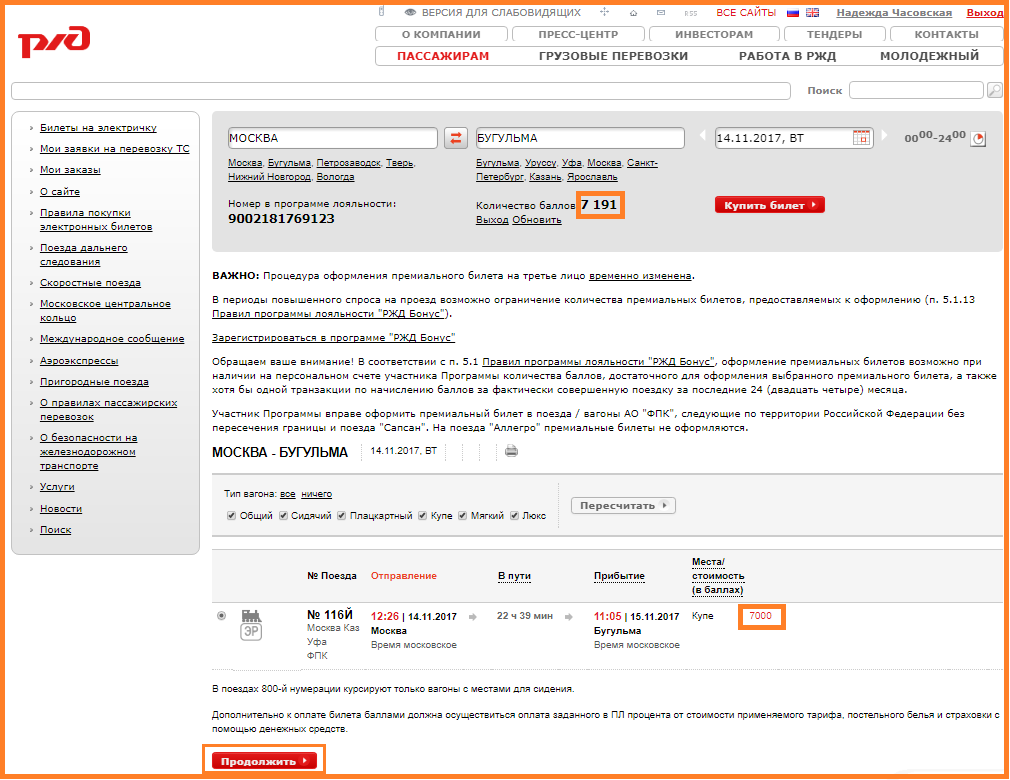Screen dimensions: 1010x780
Task: Open the ГРУЗОВЫЕ ПЕРЕВОЗКИ menu tab
Action: (x=613, y=56)
